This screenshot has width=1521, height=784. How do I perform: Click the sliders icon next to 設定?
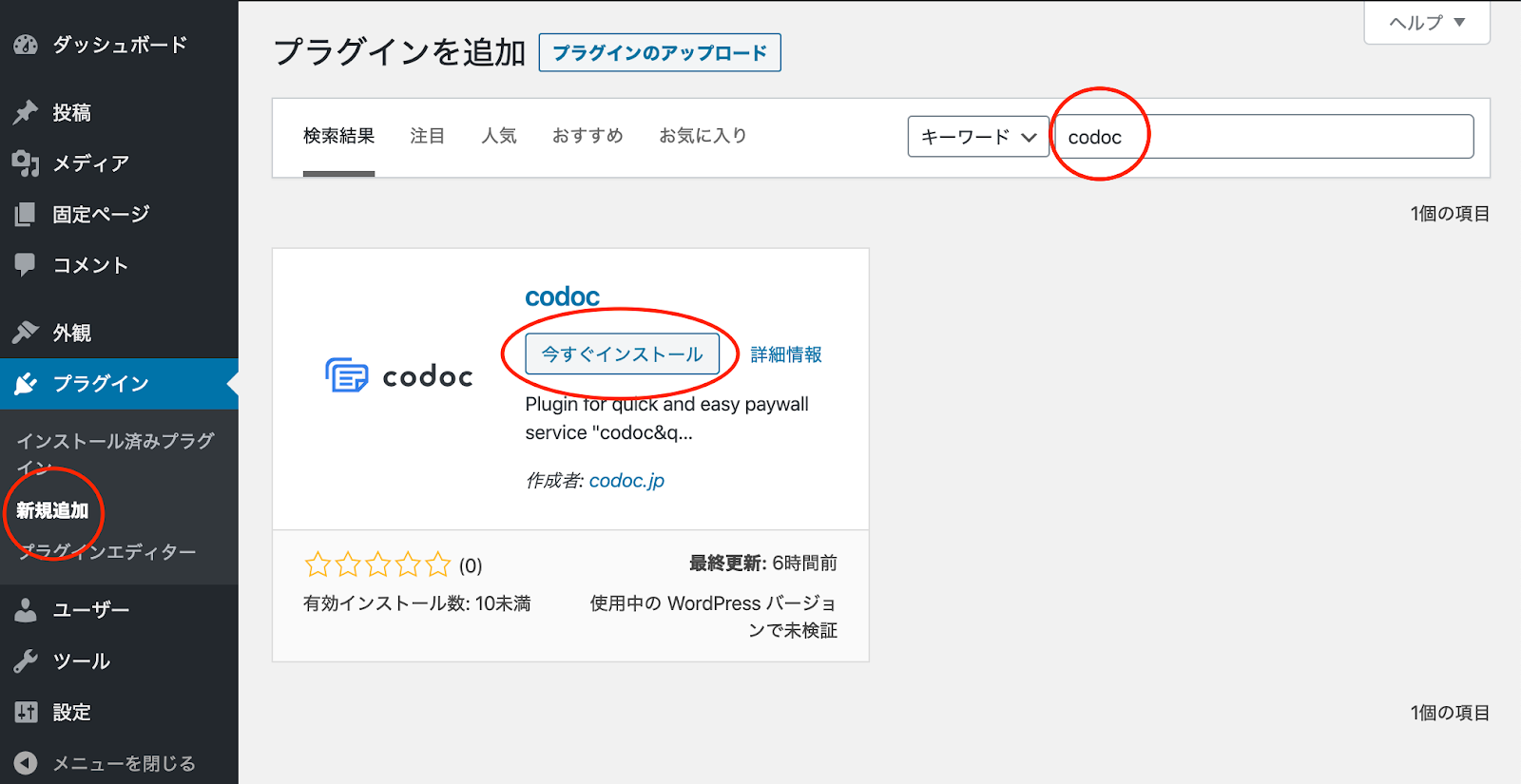26,712
